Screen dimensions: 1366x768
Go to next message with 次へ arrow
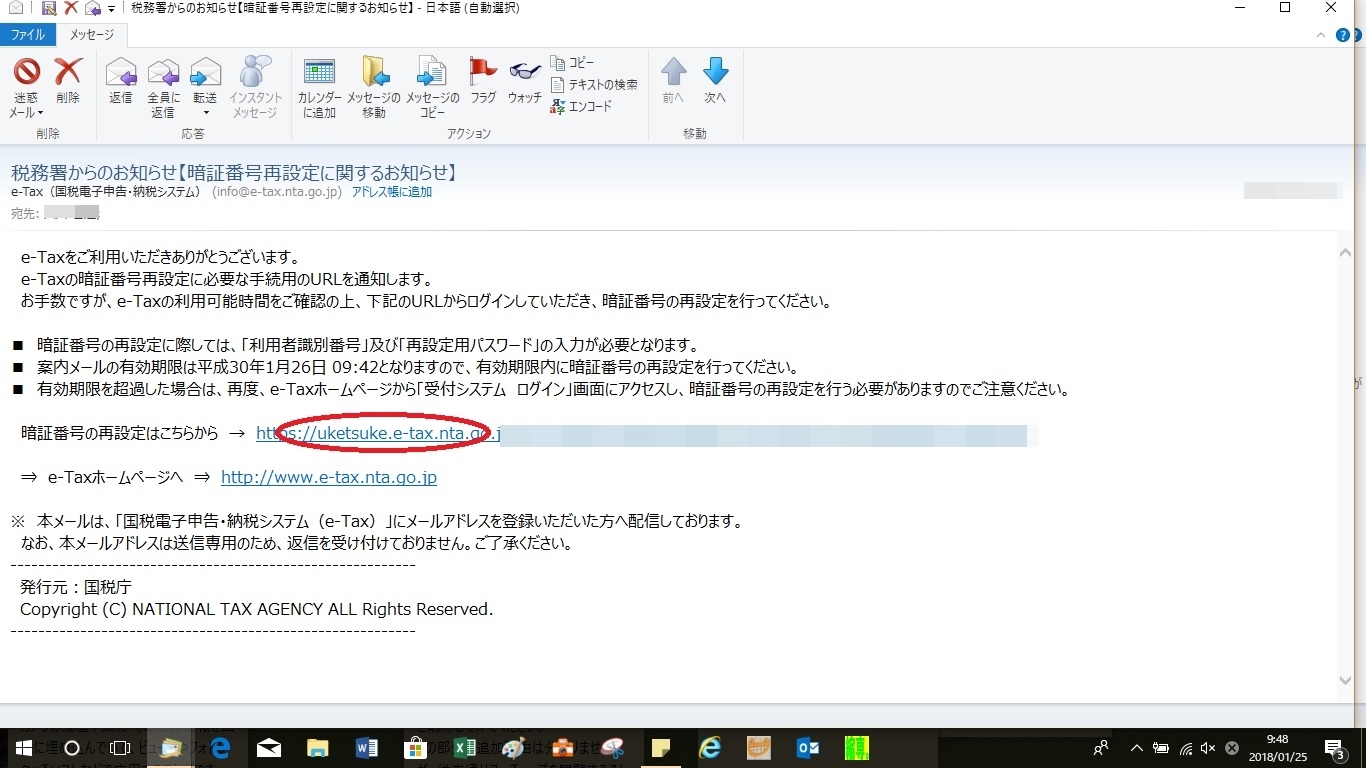(x=715, y=81)
